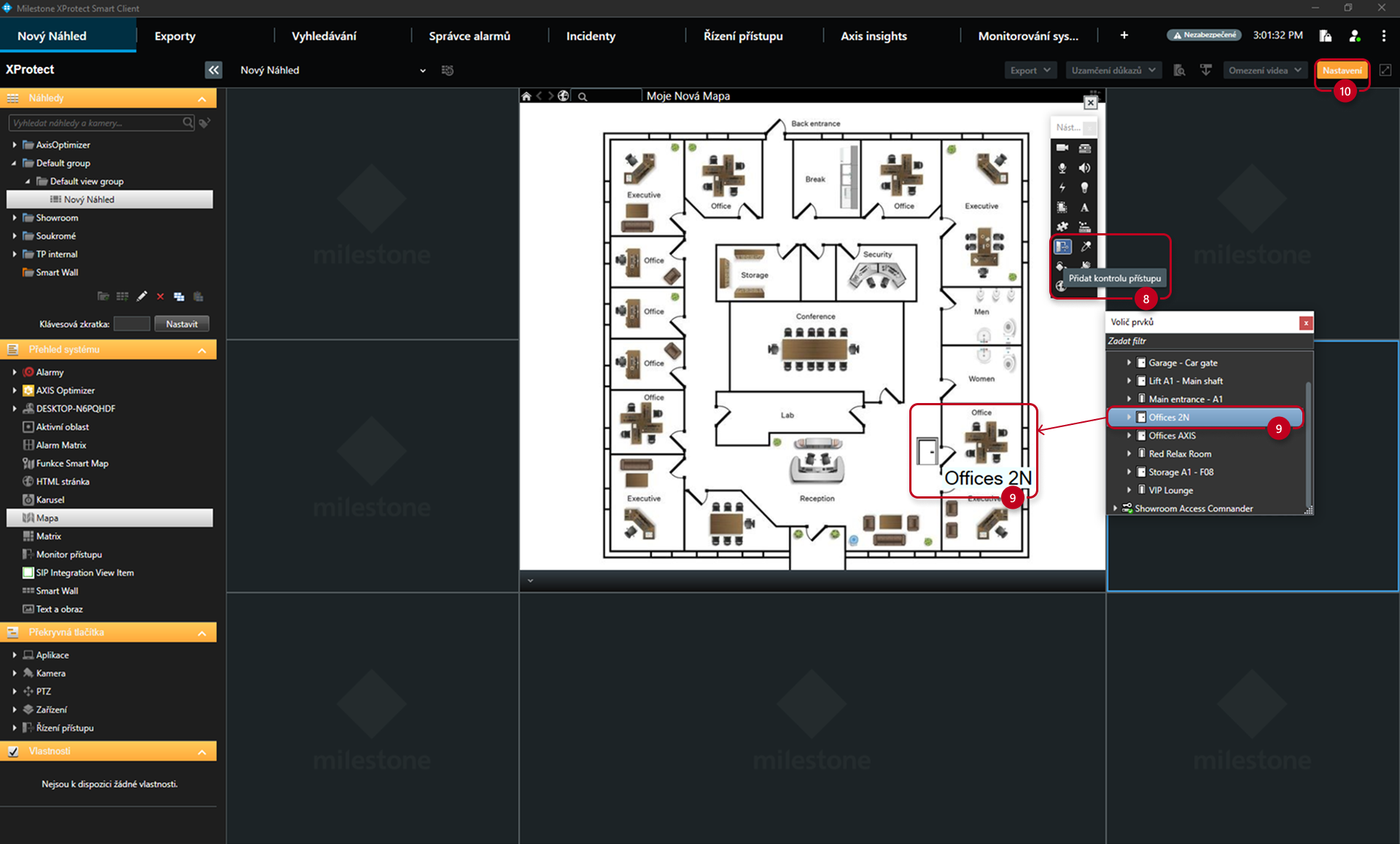Add a microphone element to the map
The height and width of the screenshot is (844, 1400).
coord(1062,168)
